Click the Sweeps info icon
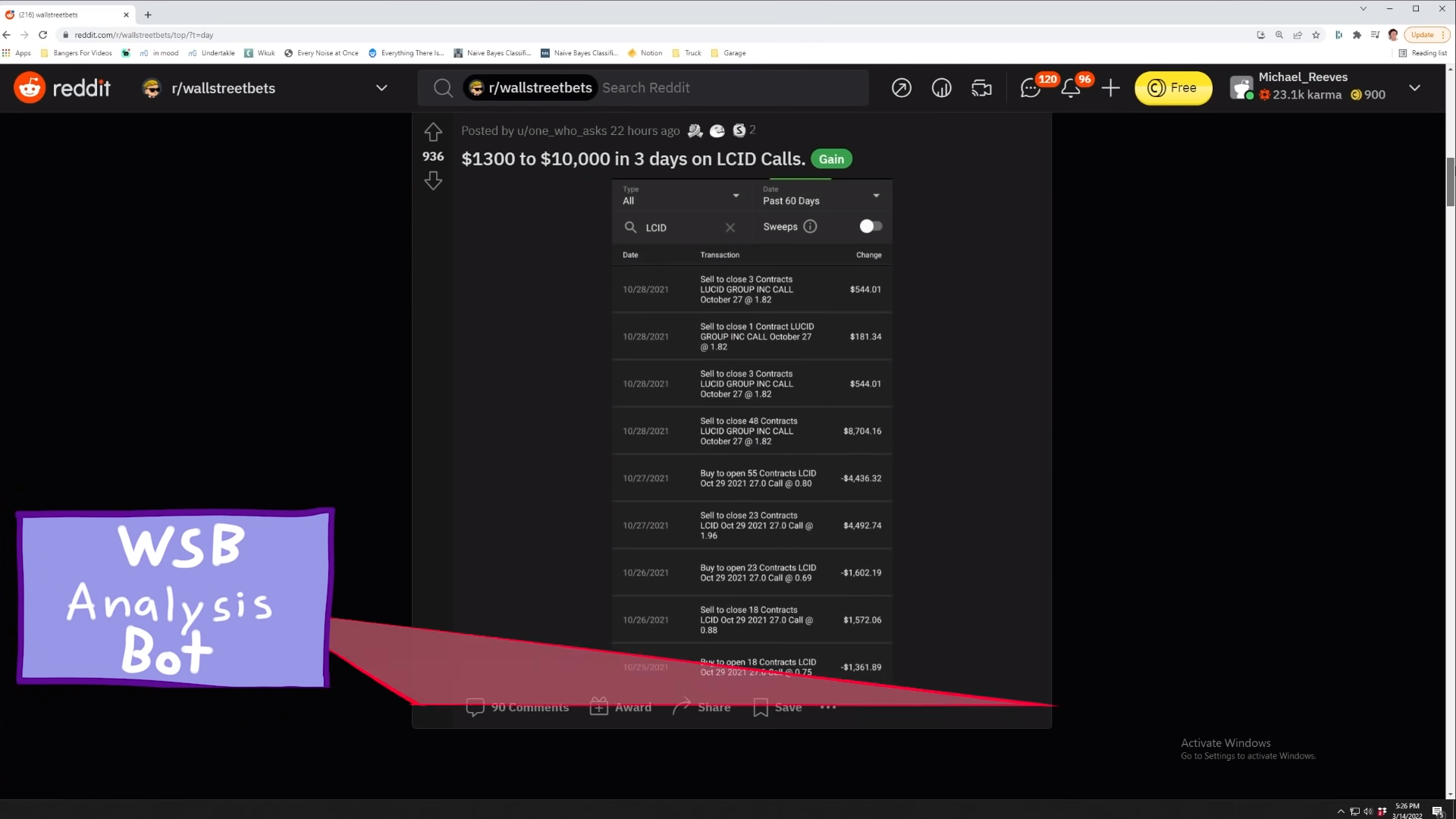This screenshot has height=819, width=1456. [810, 227]
